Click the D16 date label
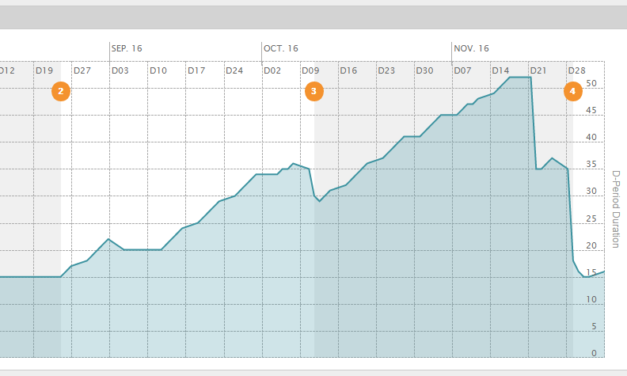 (348, 71)
